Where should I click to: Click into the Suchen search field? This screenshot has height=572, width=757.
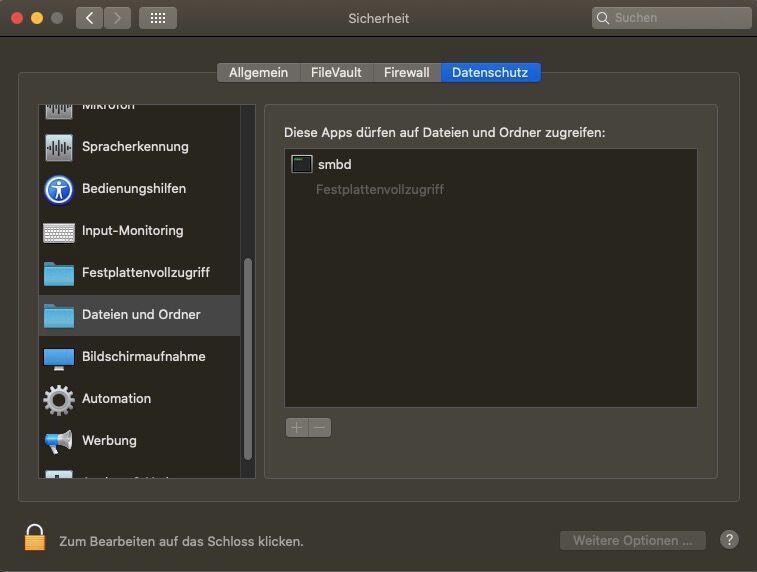click(x=671, y=18)
